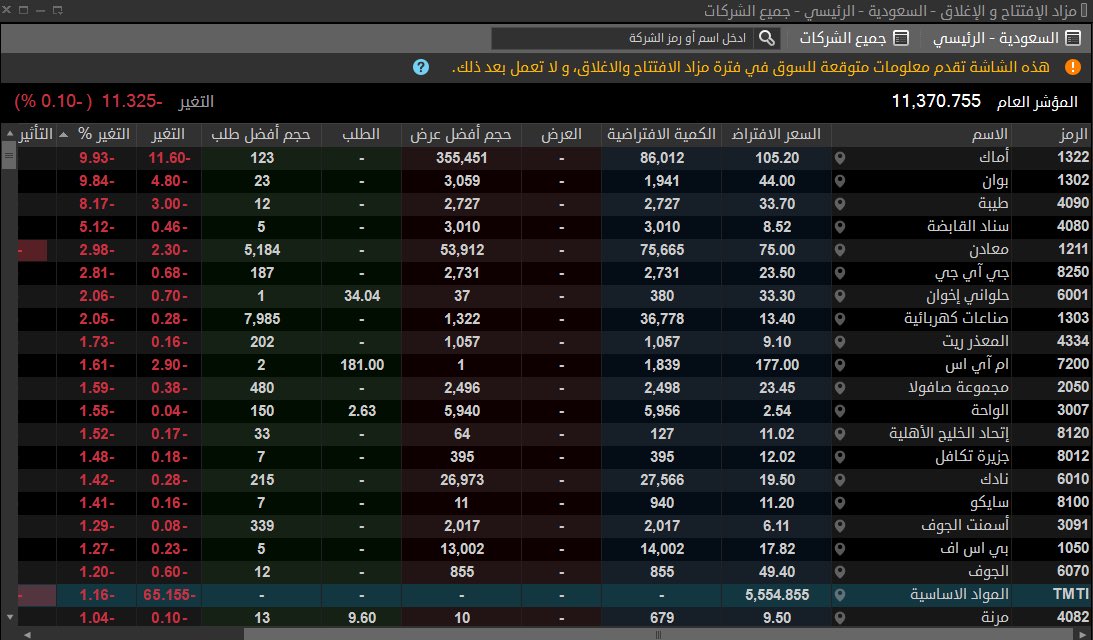Sort by the العرض column header
The height and width of the screenshot is (640, 1093).
tap(561, 135)
